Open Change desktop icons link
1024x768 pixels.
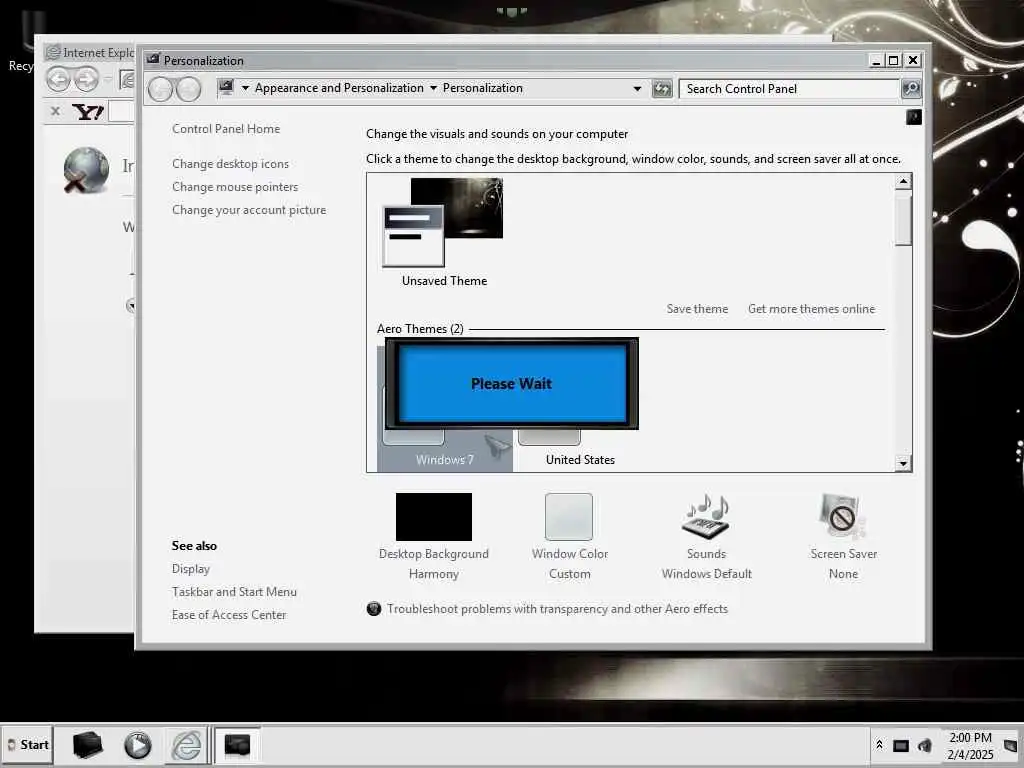point(230,164)
